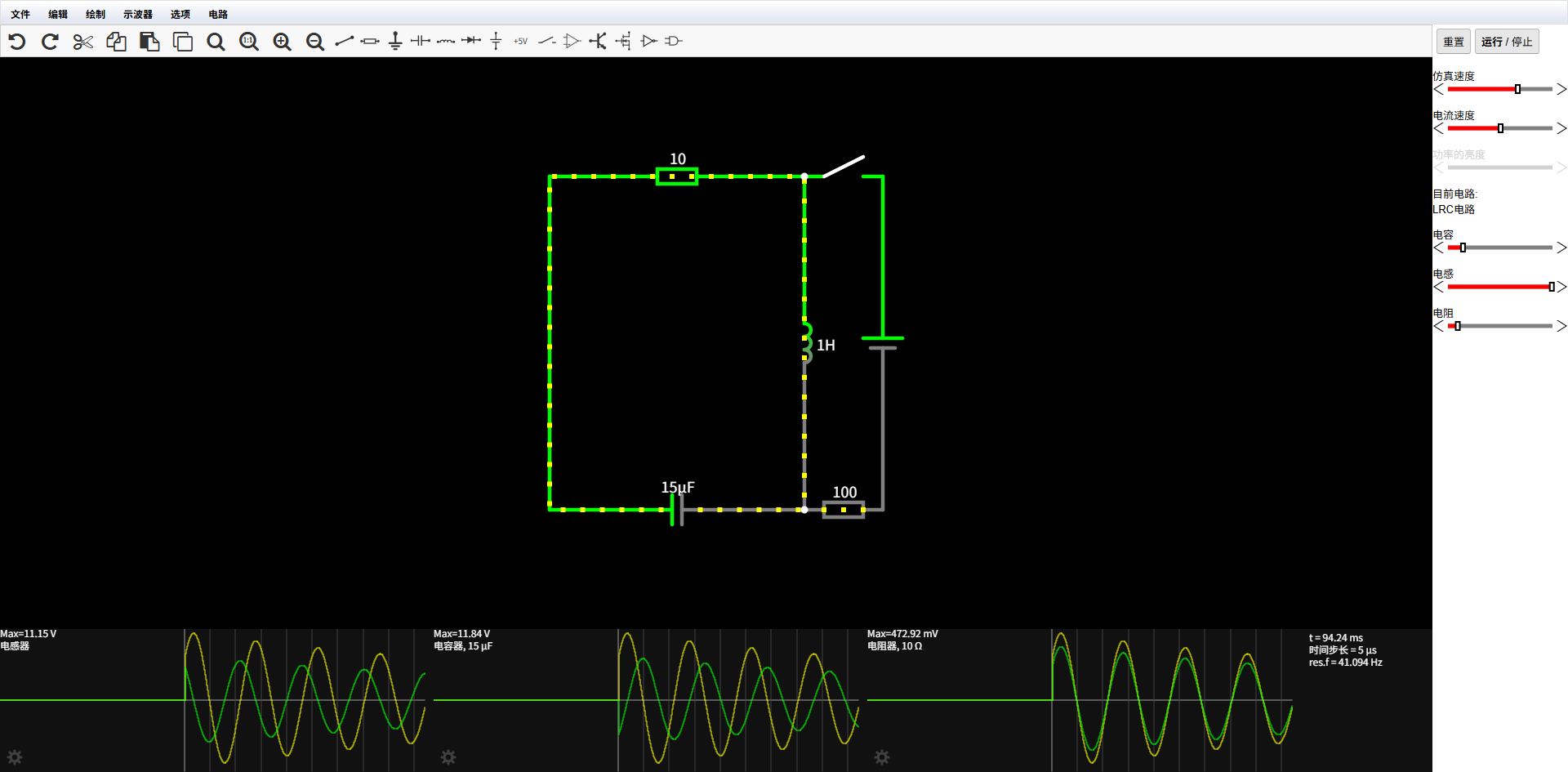
Task: Undo the last action
Action: [x=16, y=41]
